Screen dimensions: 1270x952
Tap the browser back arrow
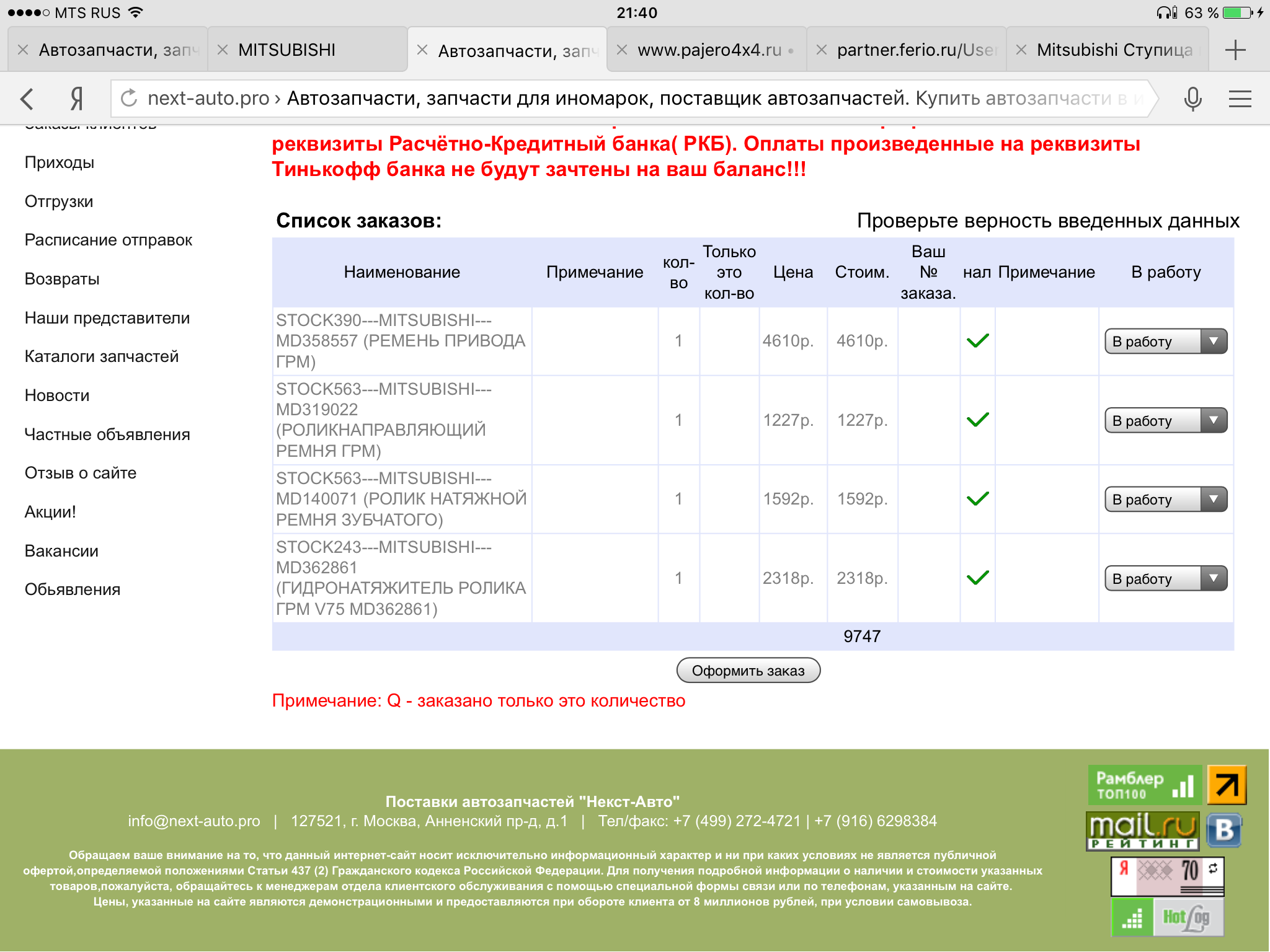[x=27, y=99]
